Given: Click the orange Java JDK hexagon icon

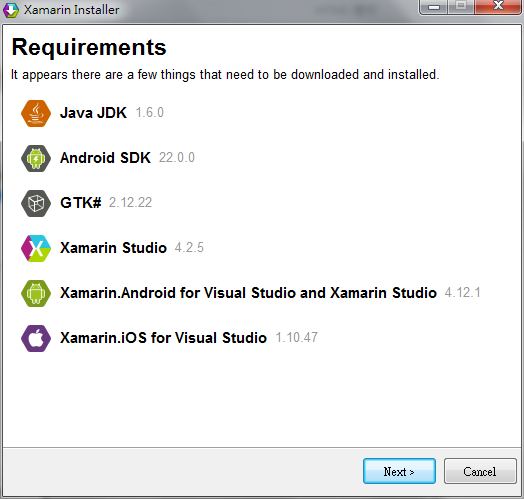Looking at the screenshot, I should click(x=36, y=113).
